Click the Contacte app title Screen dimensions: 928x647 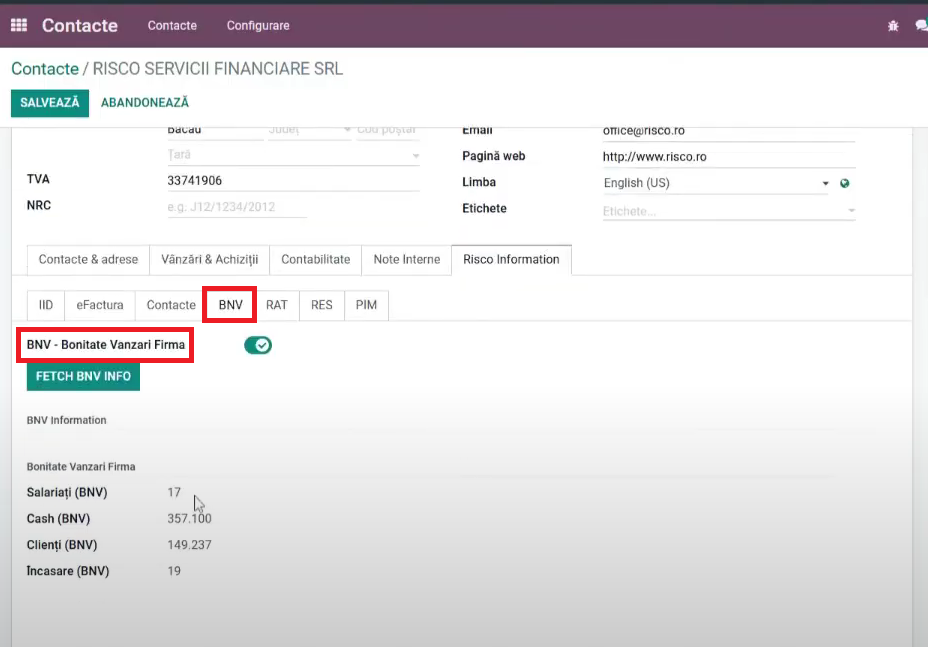pyautogui.click(x=80, y=25)
